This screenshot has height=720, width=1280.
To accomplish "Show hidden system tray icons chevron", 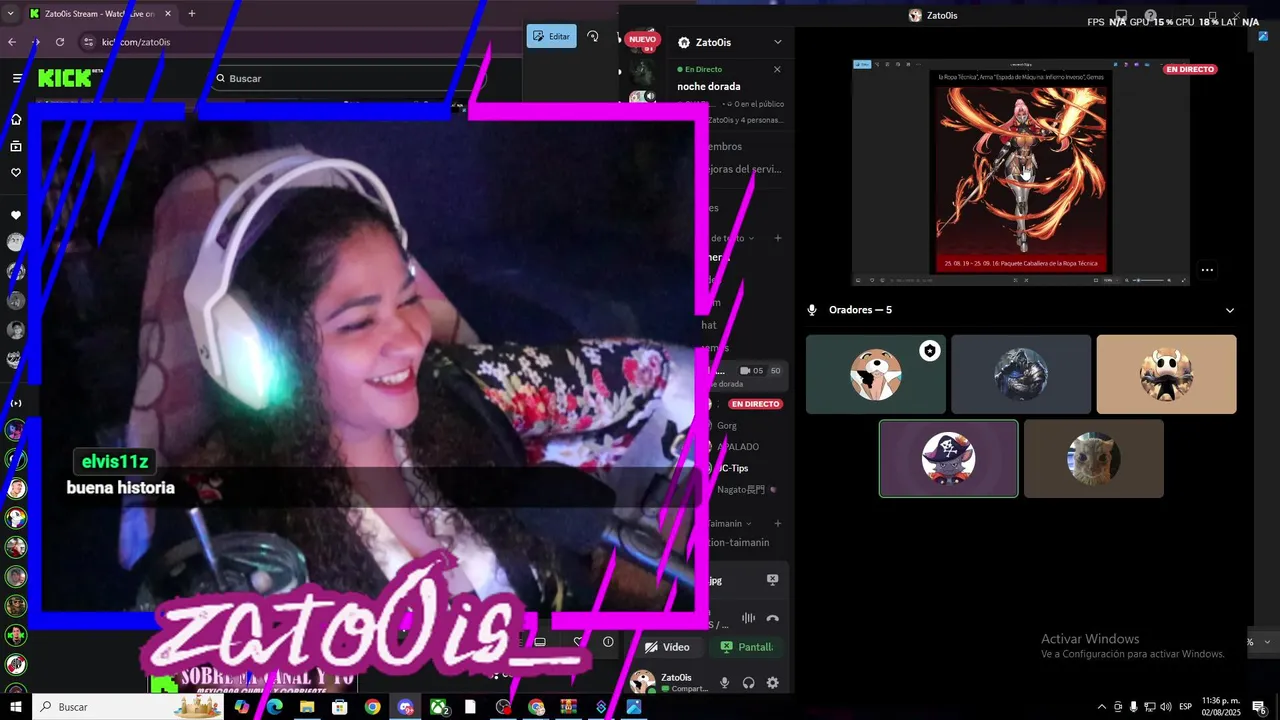I will coord(1102,707).
